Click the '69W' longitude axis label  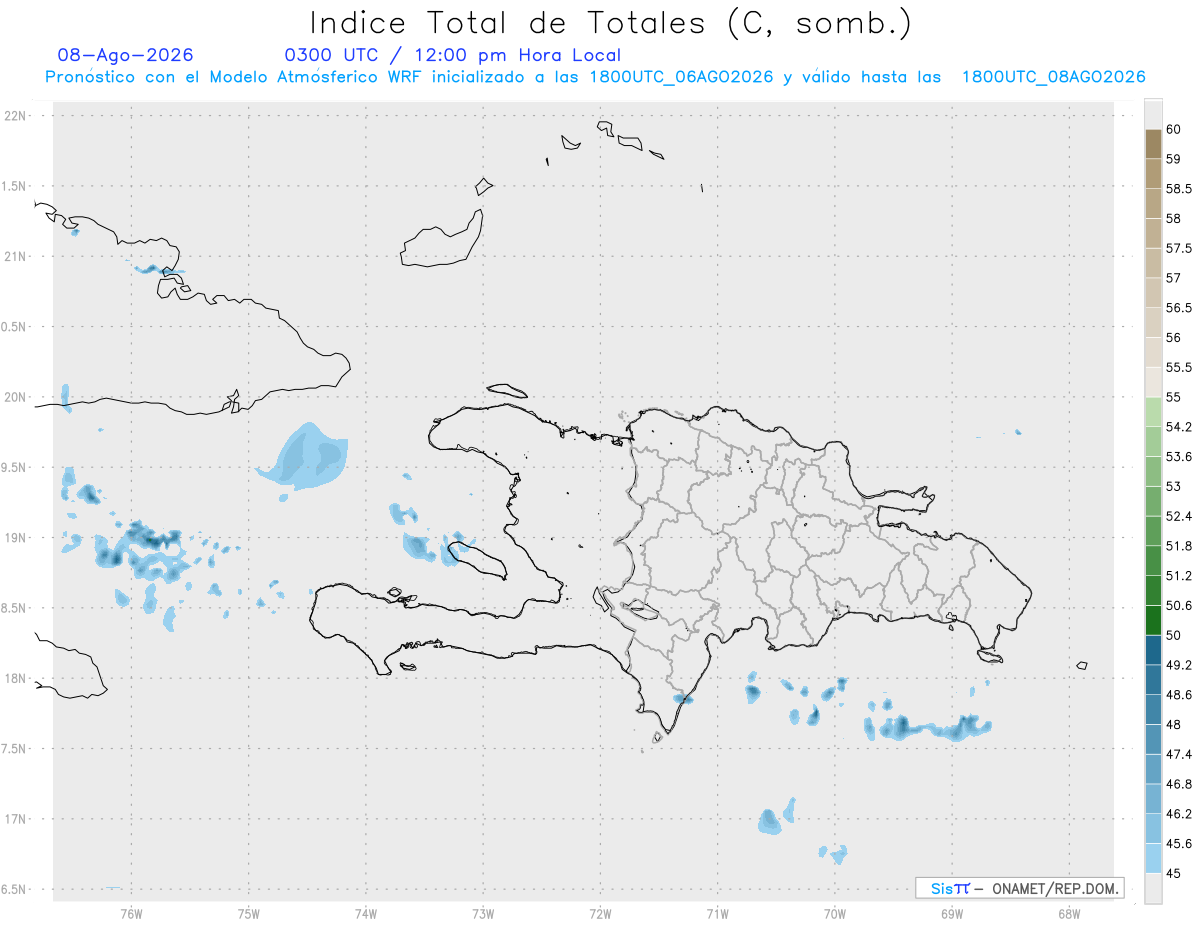(952, 913)
